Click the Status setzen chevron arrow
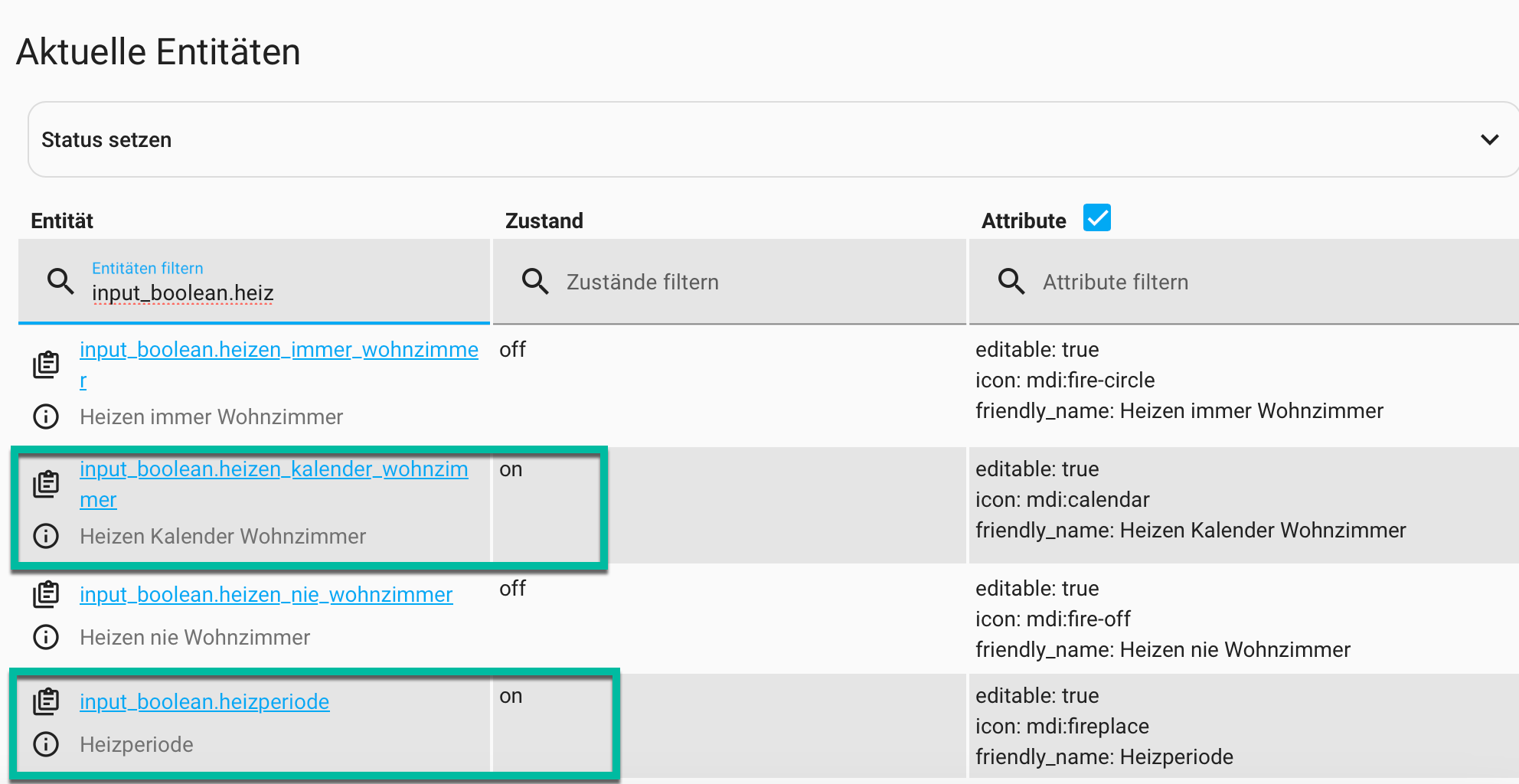 tap(1489, 139)
